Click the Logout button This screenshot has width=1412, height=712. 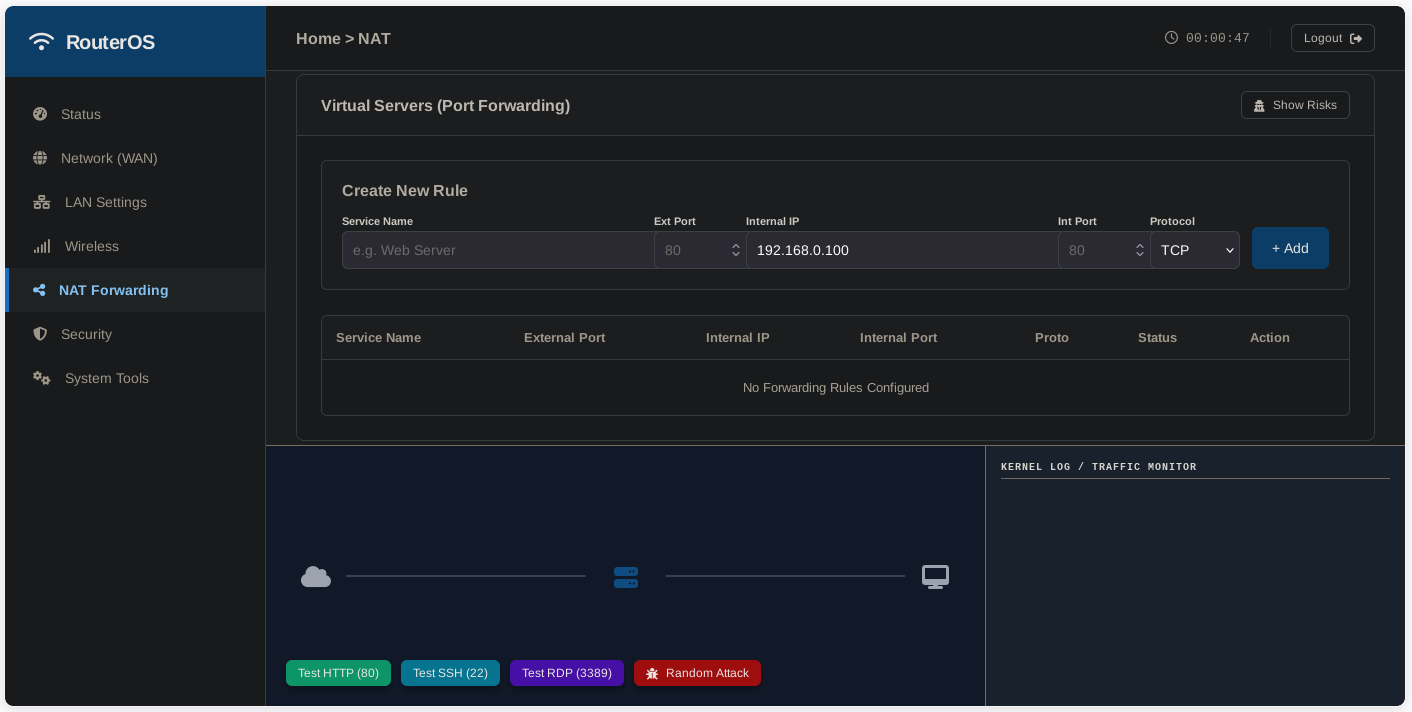point(1333,38)
